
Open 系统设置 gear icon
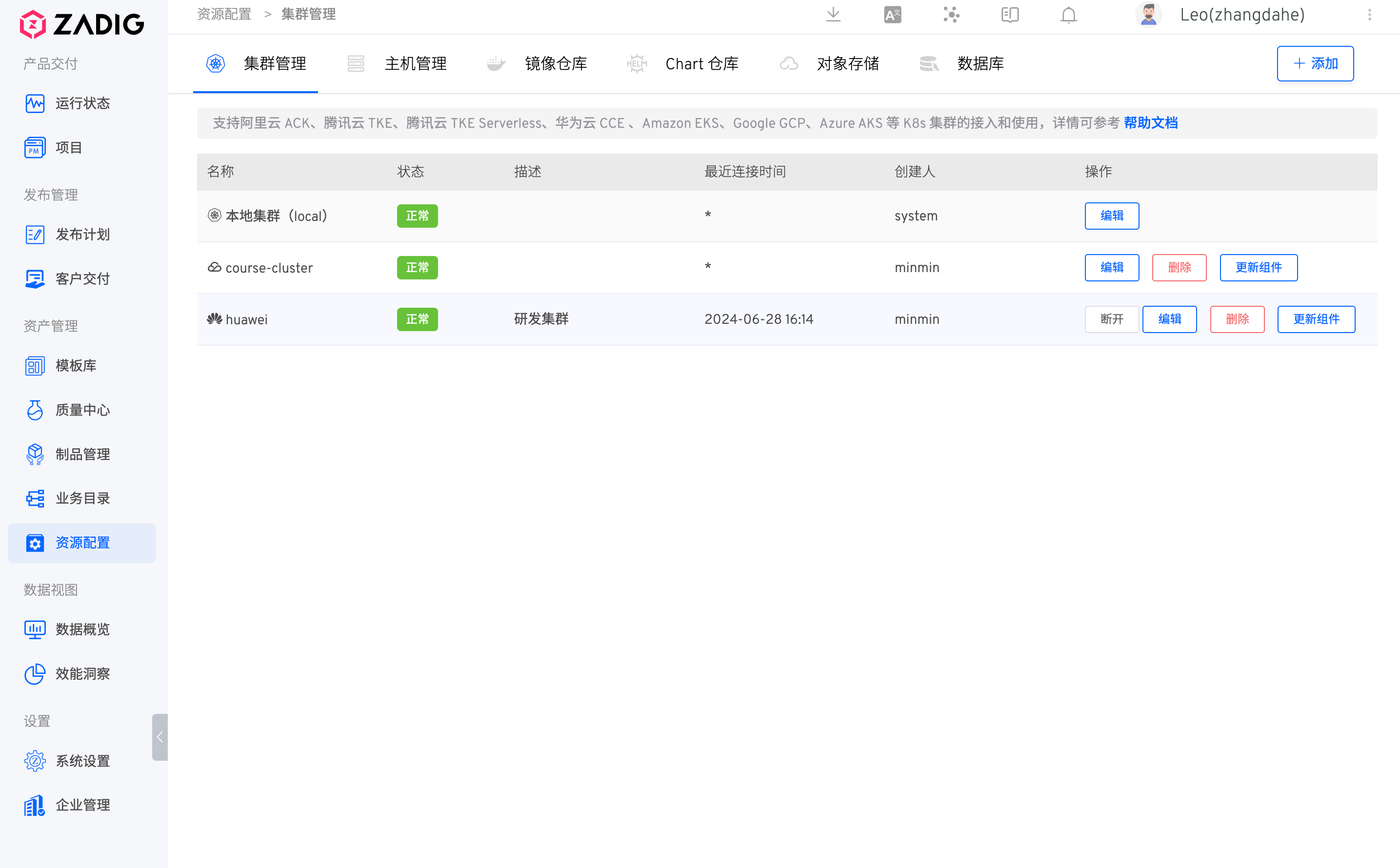coord(35,761)
